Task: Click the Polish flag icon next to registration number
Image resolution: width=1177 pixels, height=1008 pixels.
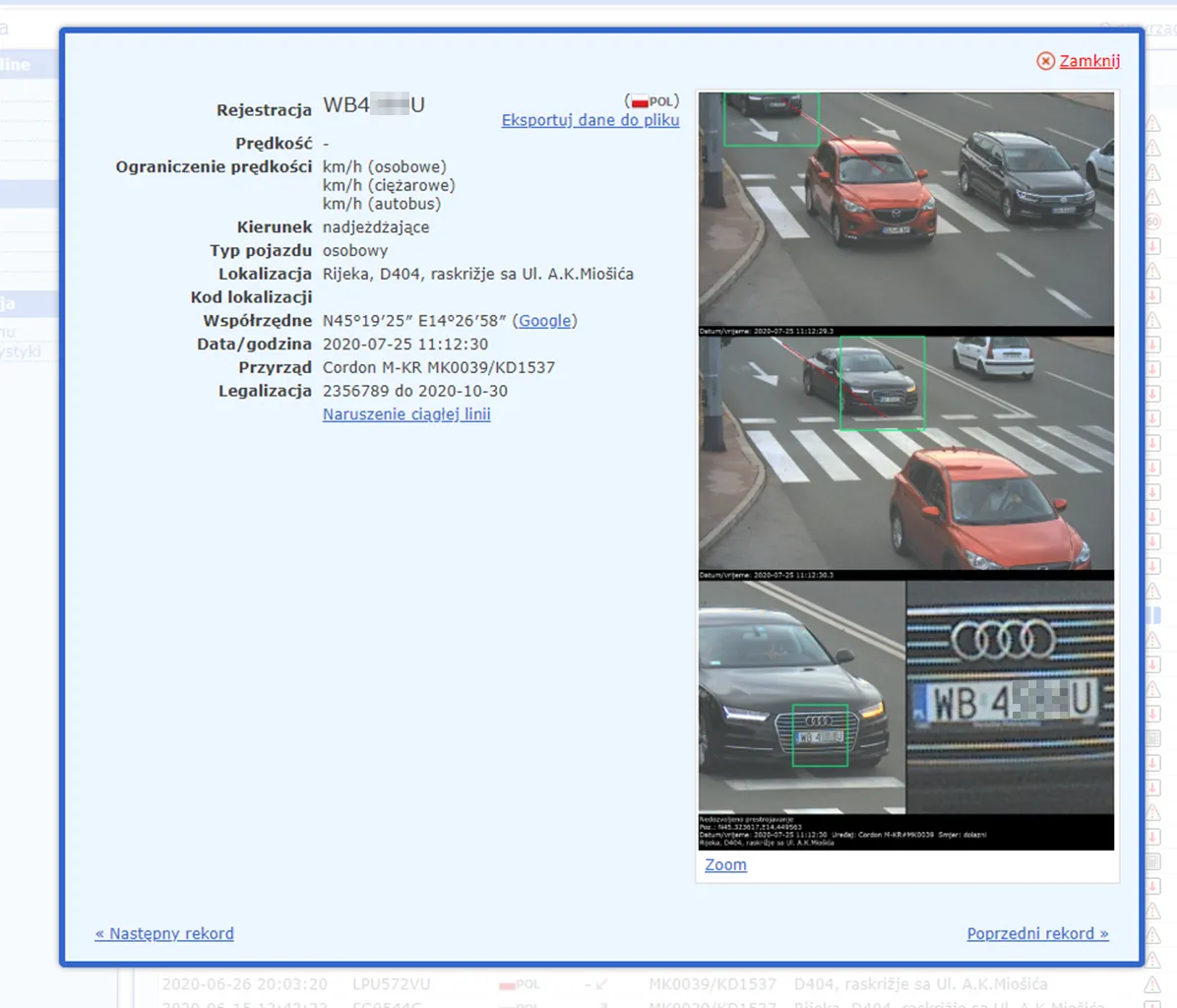Action: point(641,98)
